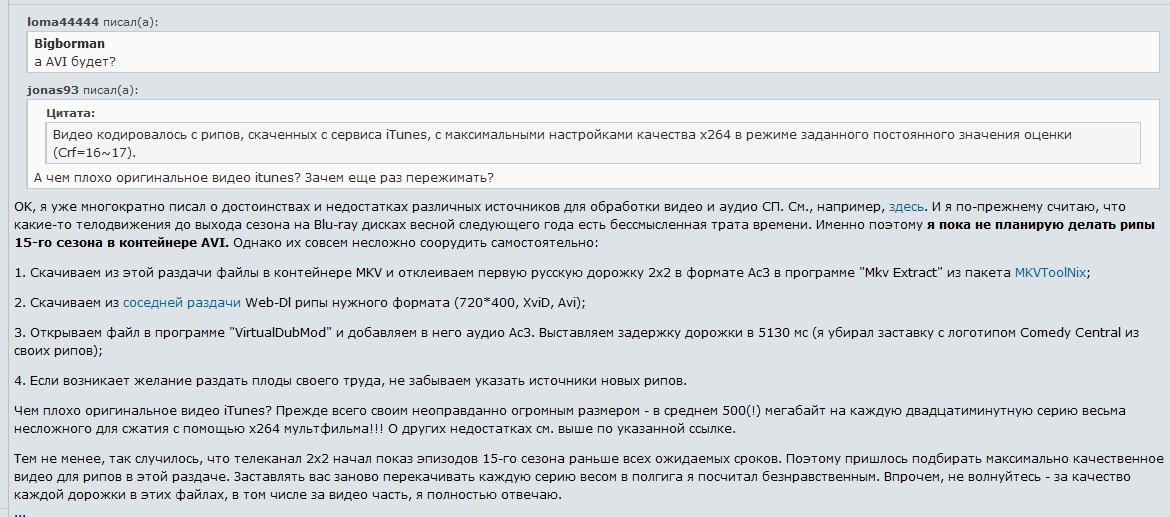The width and height of the screenshot is (1170, 517).
Task: Click the bold name Bigborman in quote
Action: [69, 44]
